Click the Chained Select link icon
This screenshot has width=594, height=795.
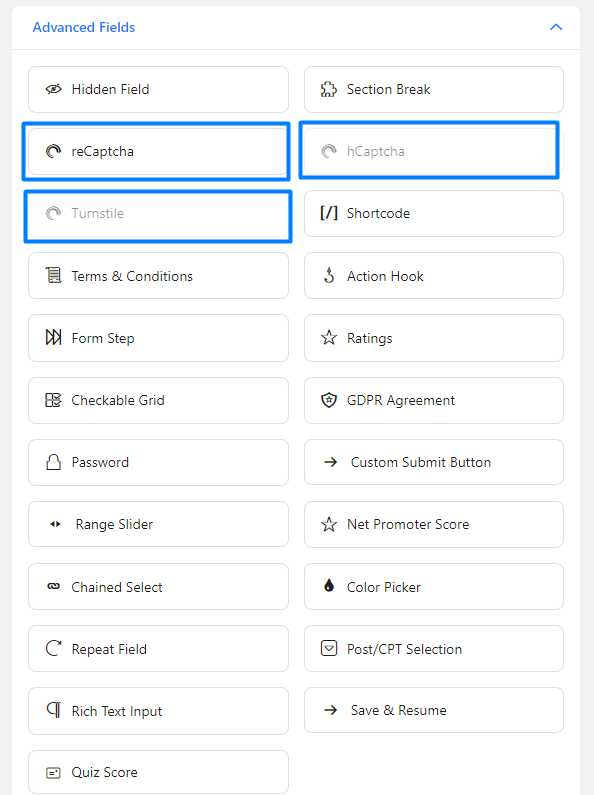coord(53,586)
